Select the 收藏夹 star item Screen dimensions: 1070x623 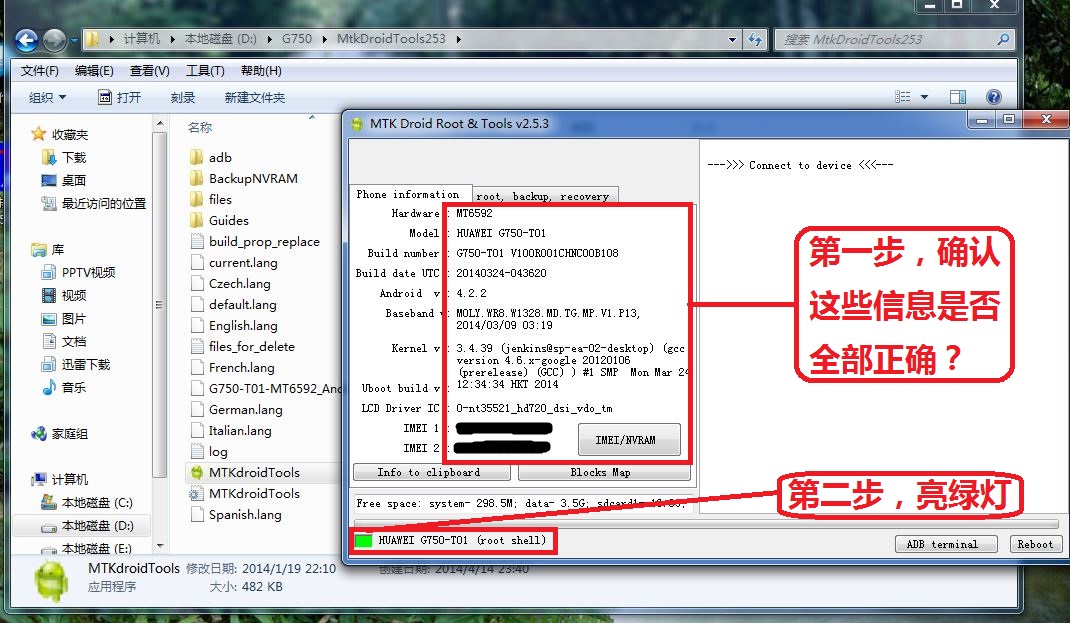coord(60,134)
